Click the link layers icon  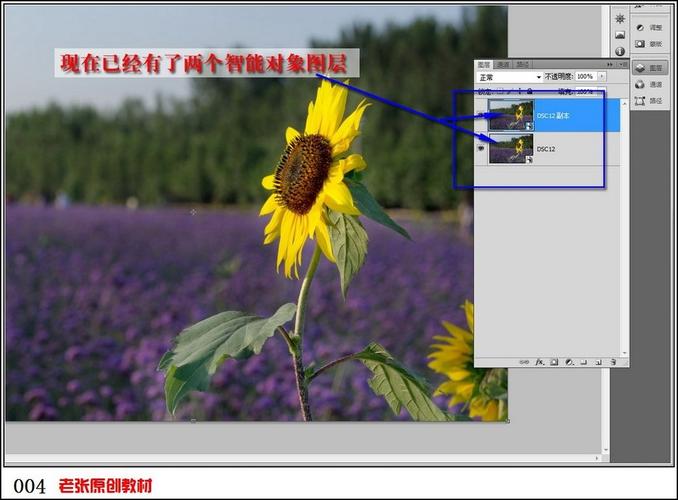click(524, 362)
